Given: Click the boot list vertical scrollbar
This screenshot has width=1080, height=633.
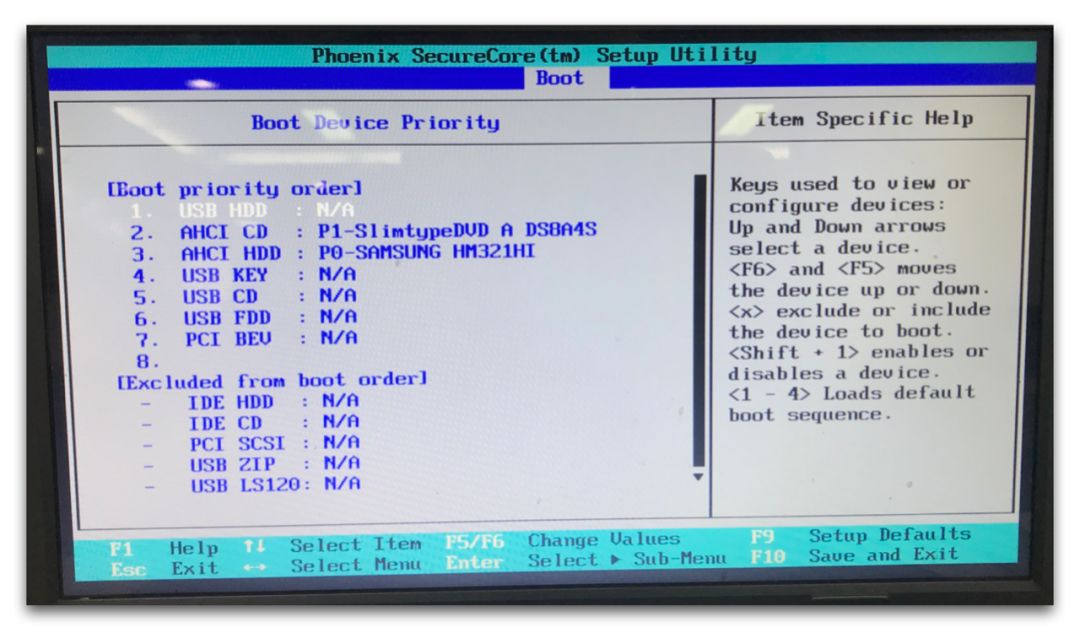Looking at the screenshot, I should coord(700,320).
